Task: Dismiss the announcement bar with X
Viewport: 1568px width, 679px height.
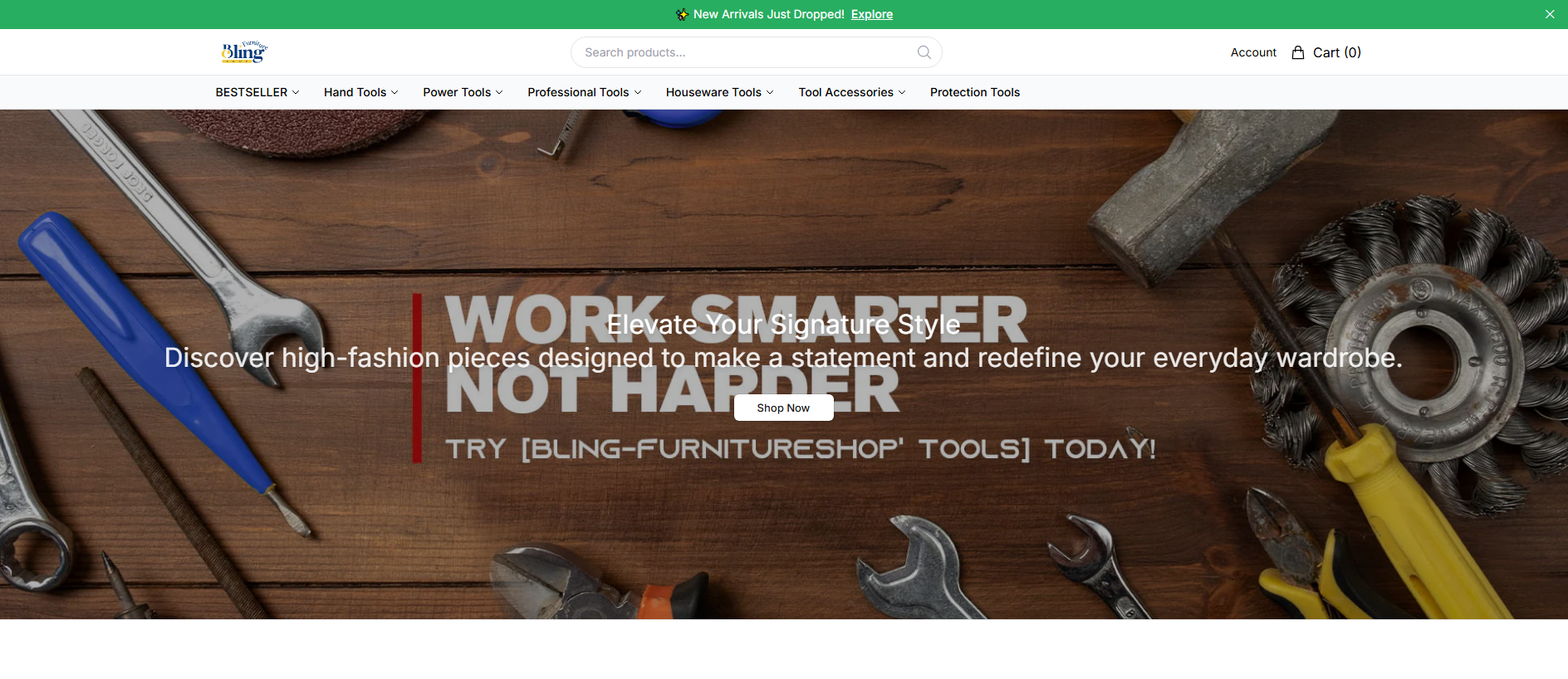Action: [1550, 14]
